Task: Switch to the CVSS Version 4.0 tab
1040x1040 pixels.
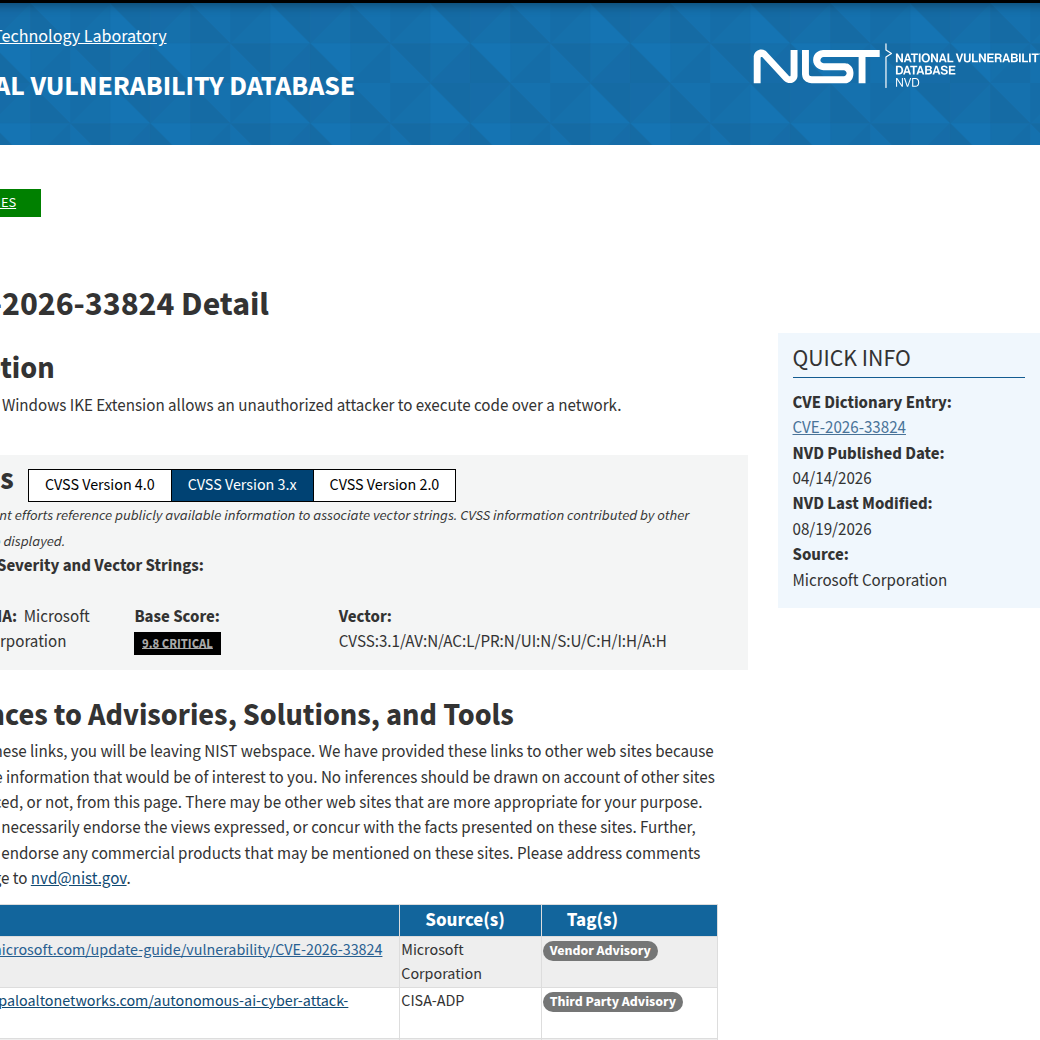Action: [99, 485]
